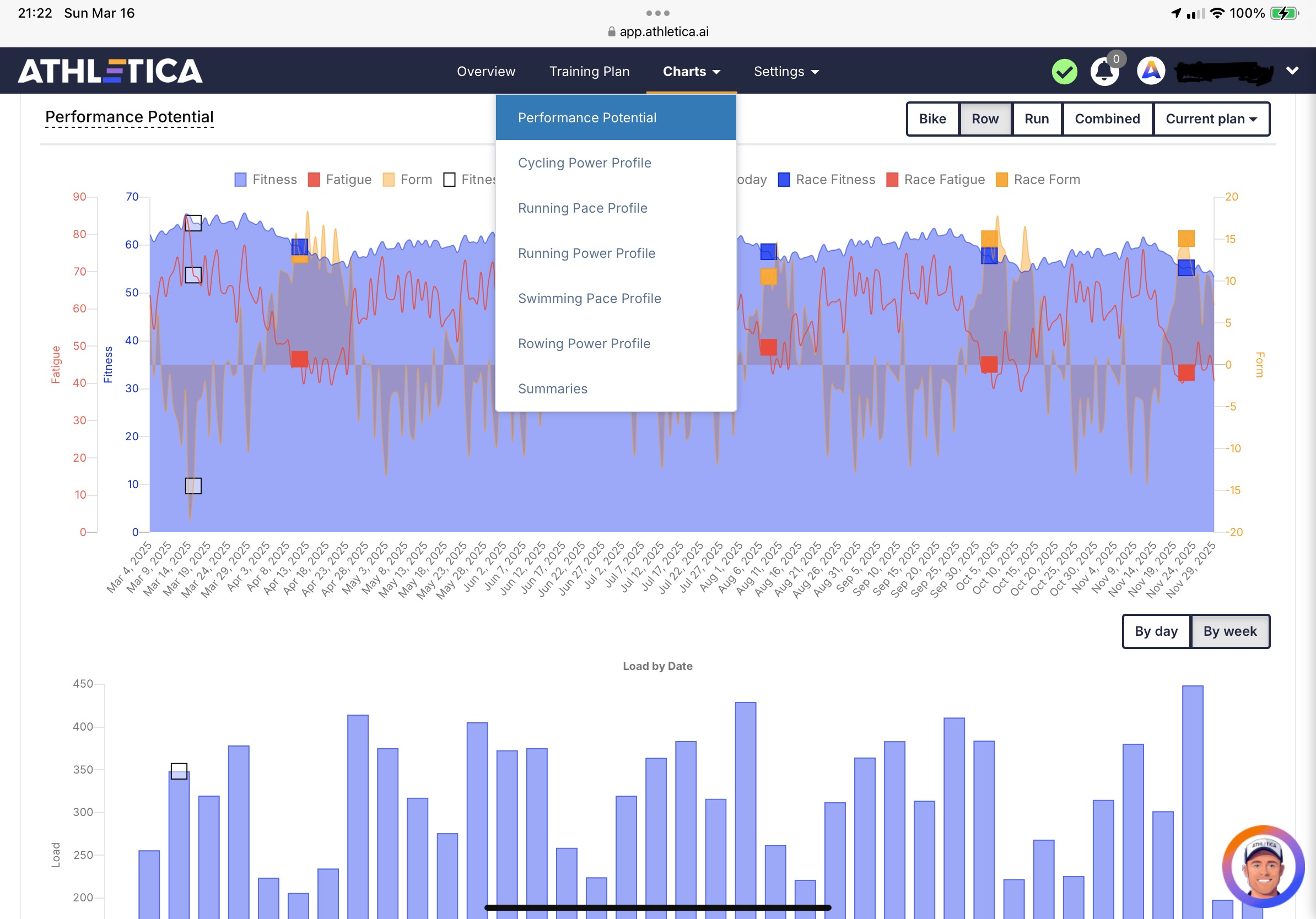Open the Settings dropdown menu

786,72
